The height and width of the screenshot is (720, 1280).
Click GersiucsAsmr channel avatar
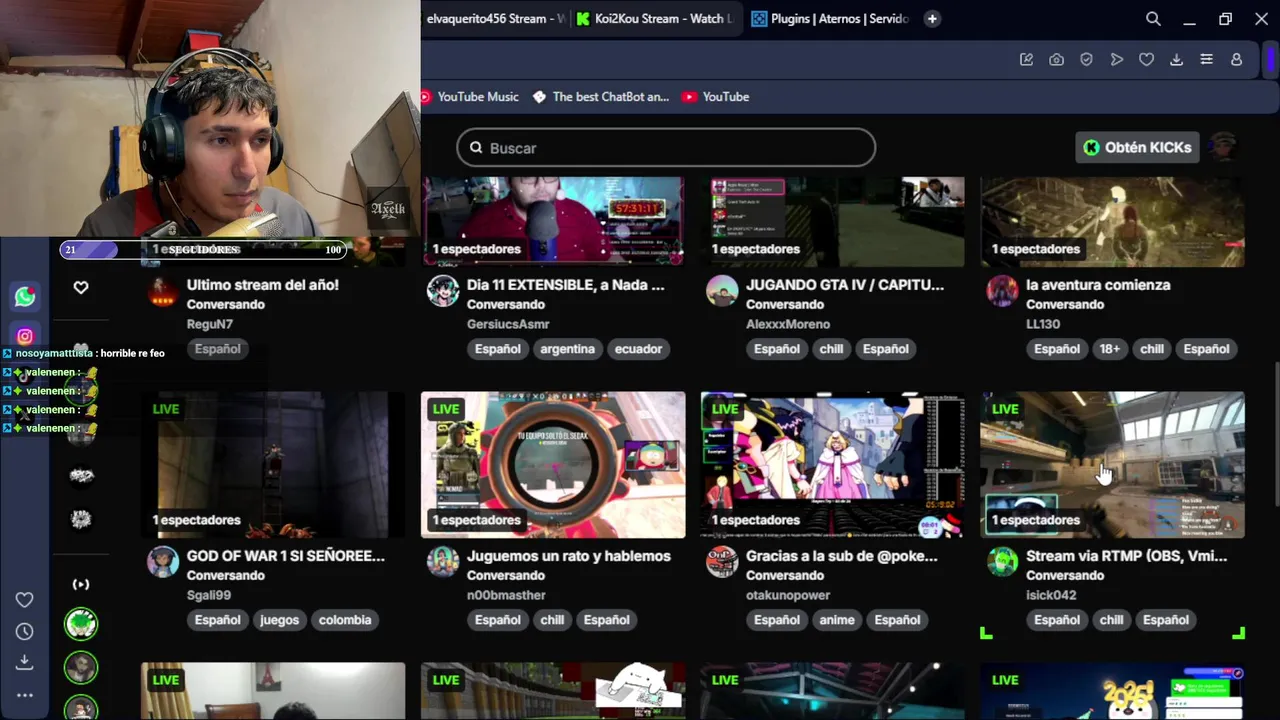[443, 291]
